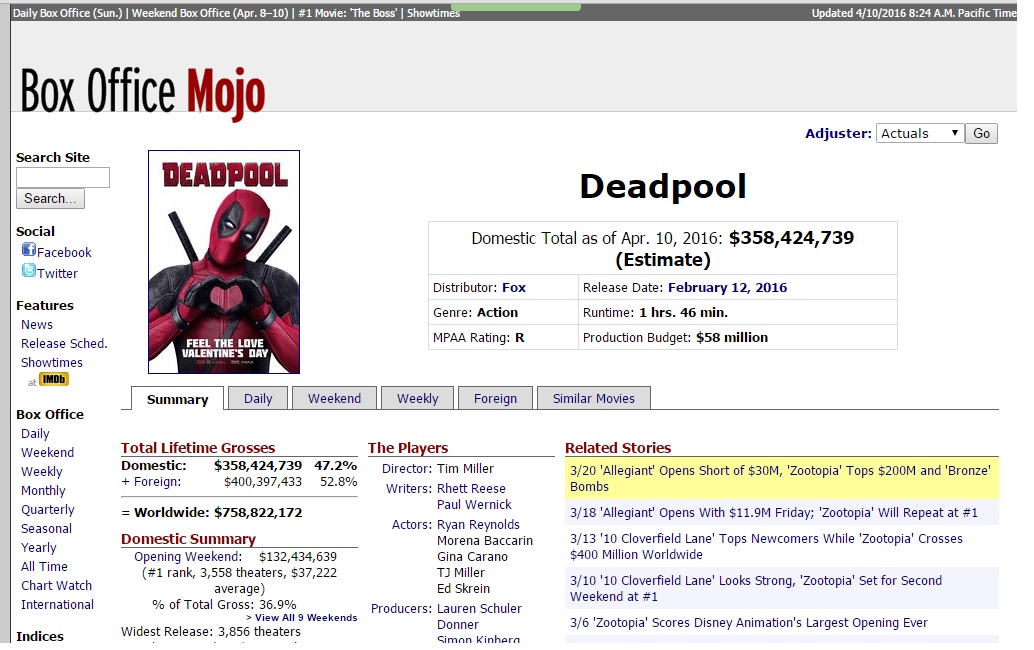Click the Facebook text link
Viewport: 1034px width, 650px height.
tap(64, 252)
